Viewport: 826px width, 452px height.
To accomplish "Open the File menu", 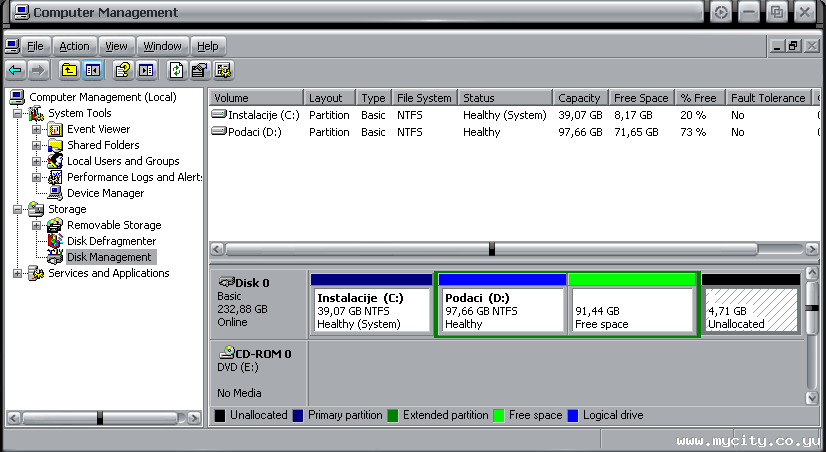I will tap(35, 46).
